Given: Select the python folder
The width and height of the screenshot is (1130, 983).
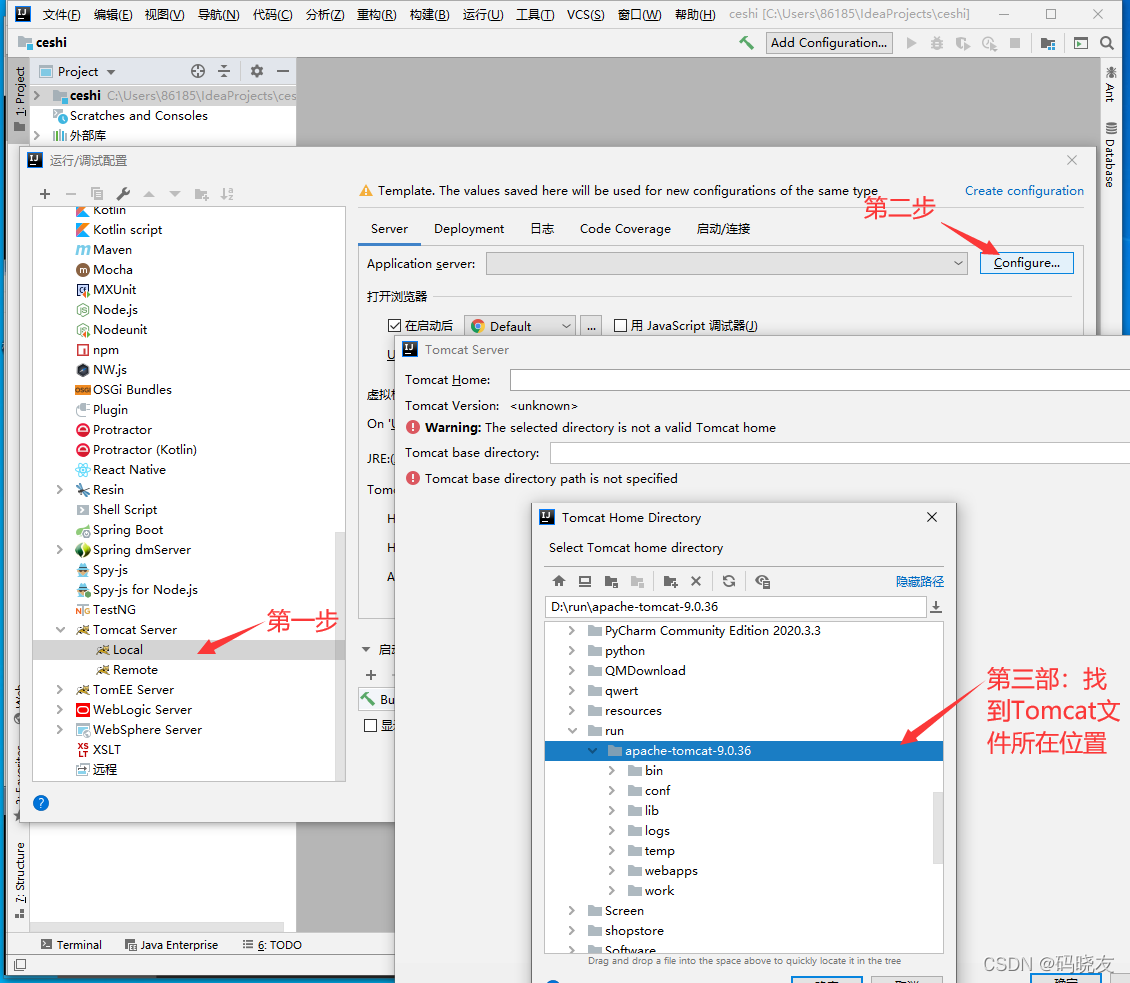Looking at the screenshot, I should coord(624,651).
